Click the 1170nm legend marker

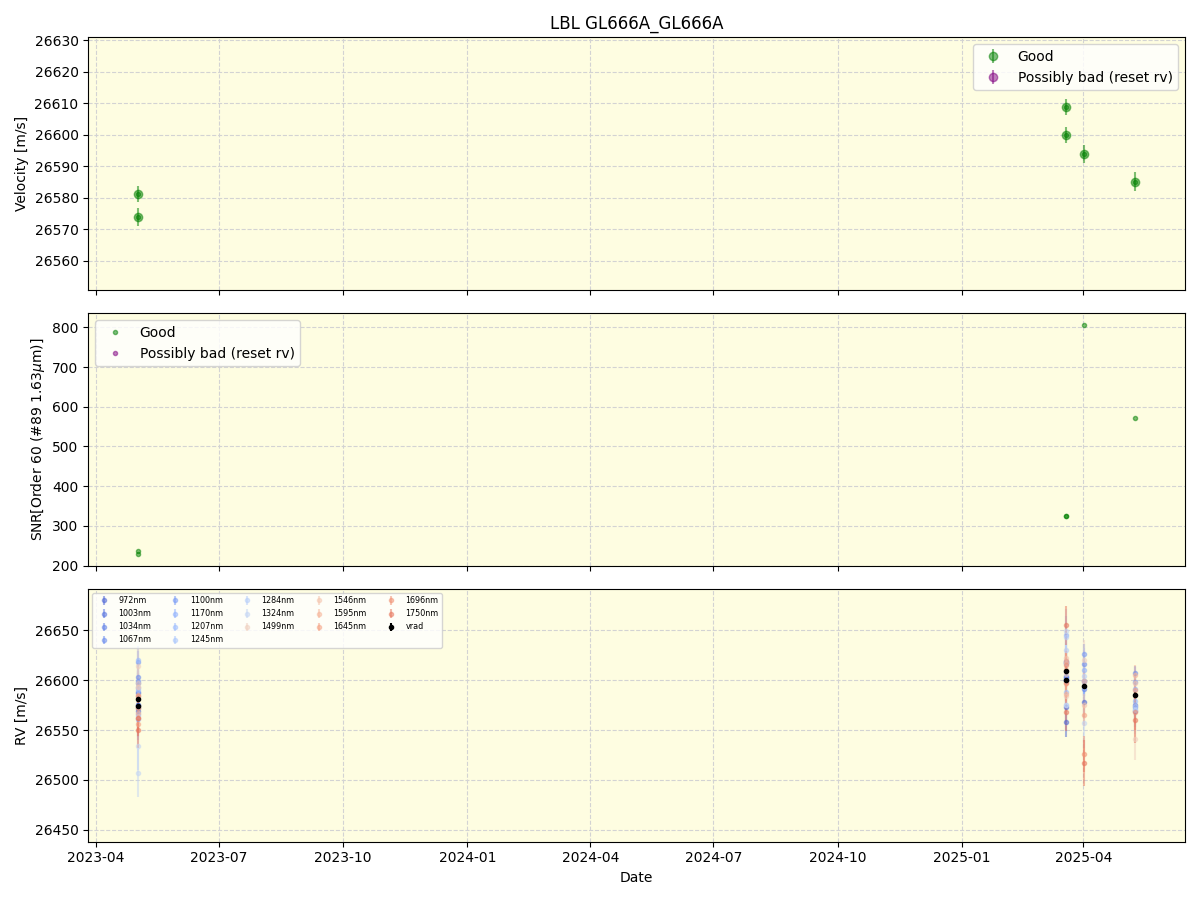click(176, 614)
